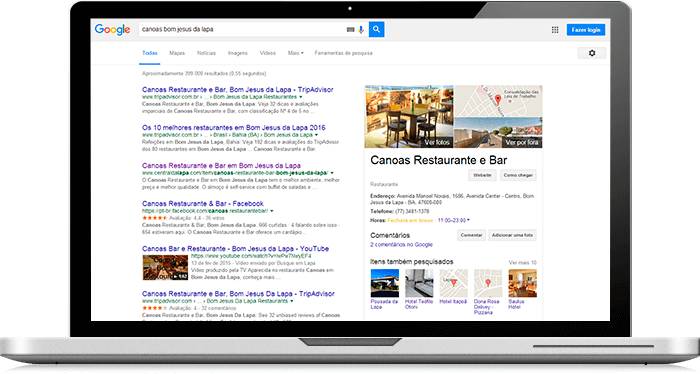Expand arrow next to last tripadvisor URL

coord(292,301)
